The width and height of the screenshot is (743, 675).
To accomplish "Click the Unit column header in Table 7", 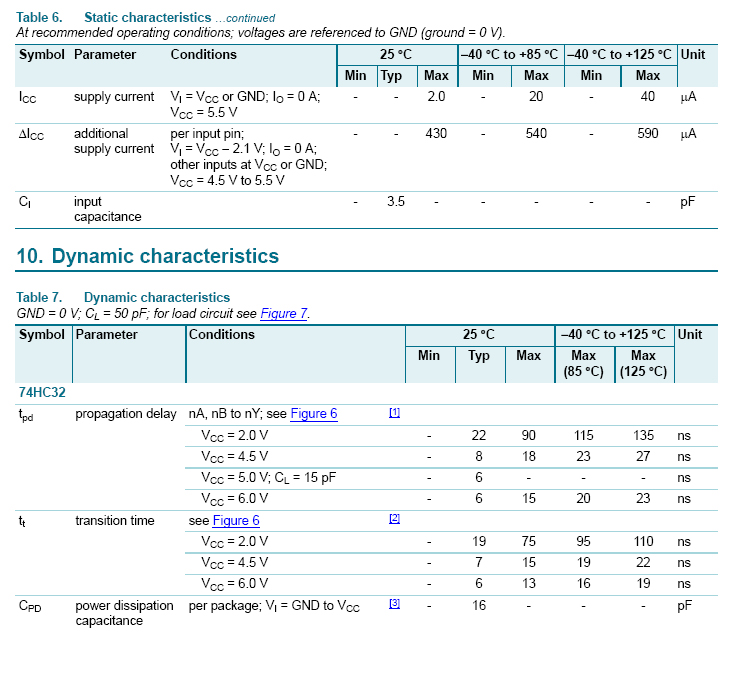I will [690, 334].
